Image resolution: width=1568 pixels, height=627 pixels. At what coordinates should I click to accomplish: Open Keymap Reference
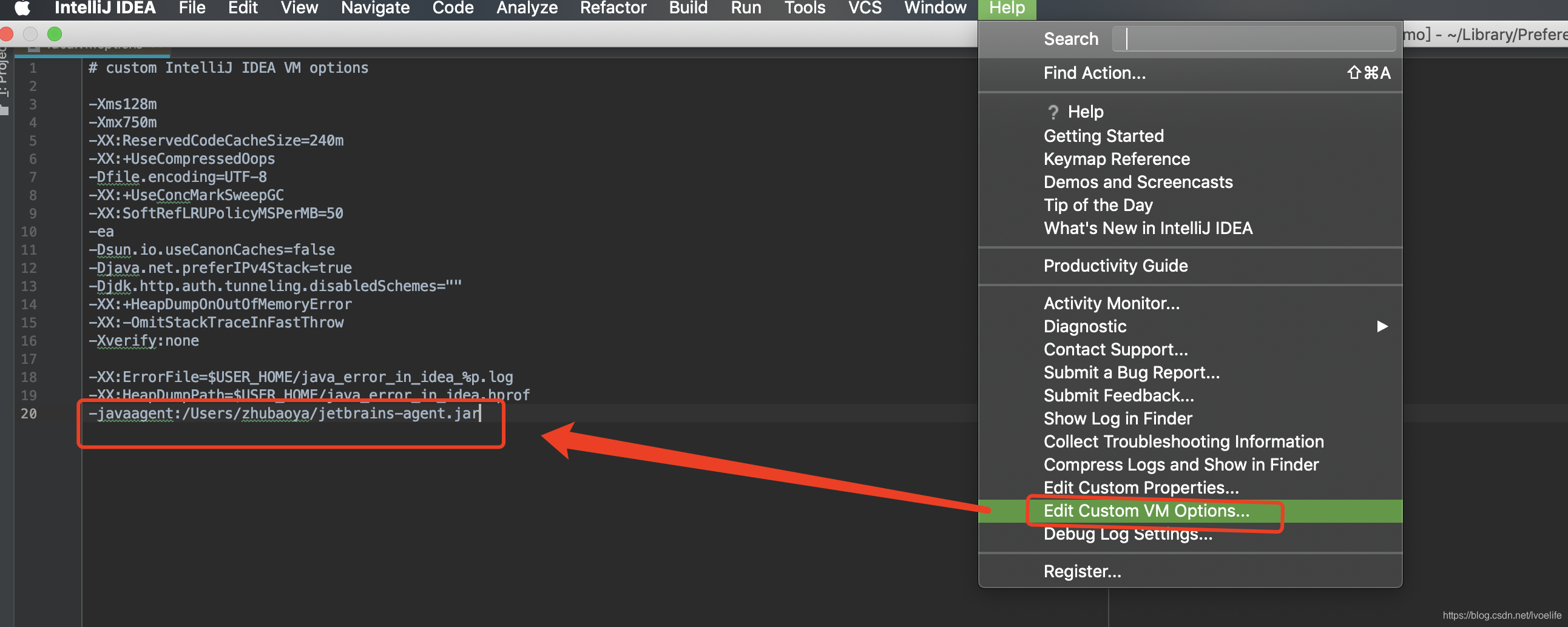[1190, 159]
